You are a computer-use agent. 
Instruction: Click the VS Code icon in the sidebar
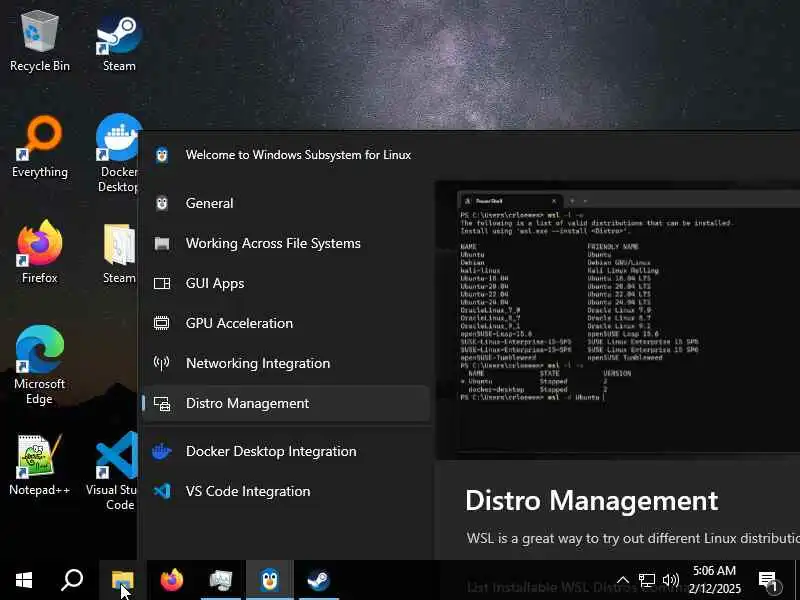(x=162, y=491)
